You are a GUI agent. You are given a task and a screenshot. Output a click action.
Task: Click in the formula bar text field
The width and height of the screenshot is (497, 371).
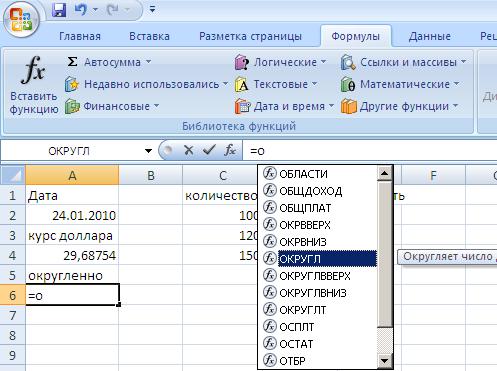370,151
